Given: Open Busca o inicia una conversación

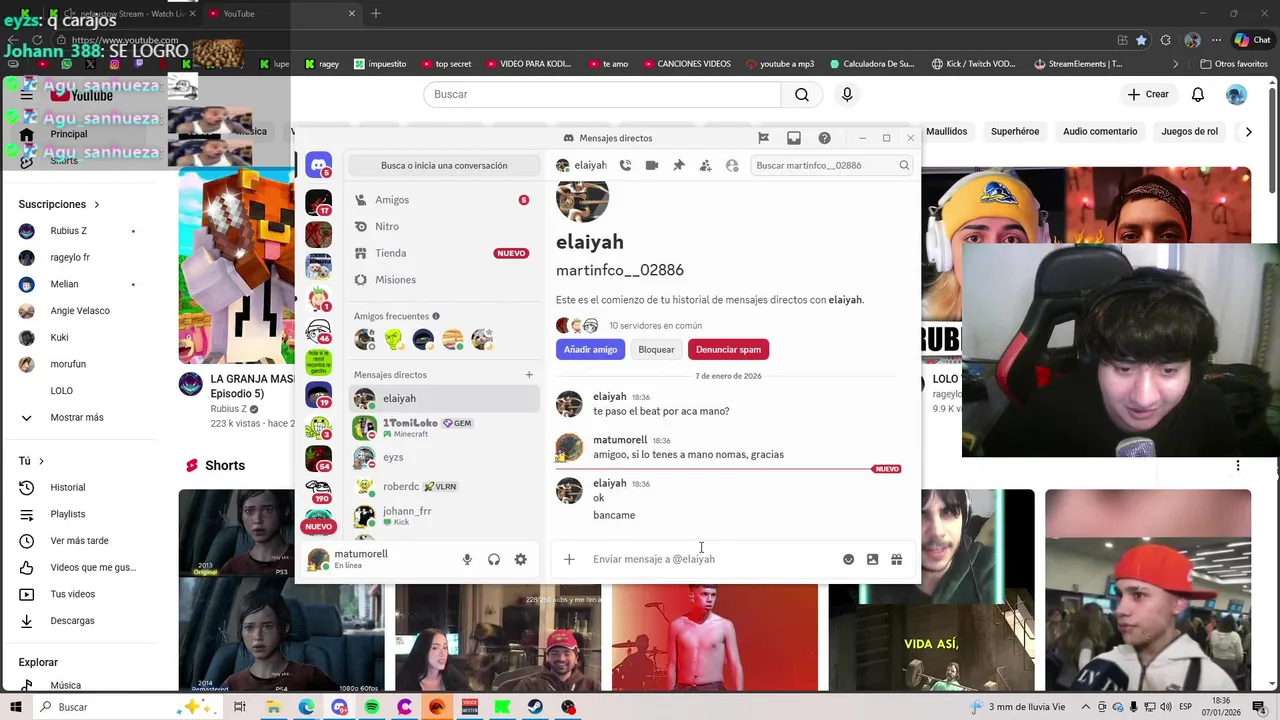Looking at the screenshot, I should 444,165.
